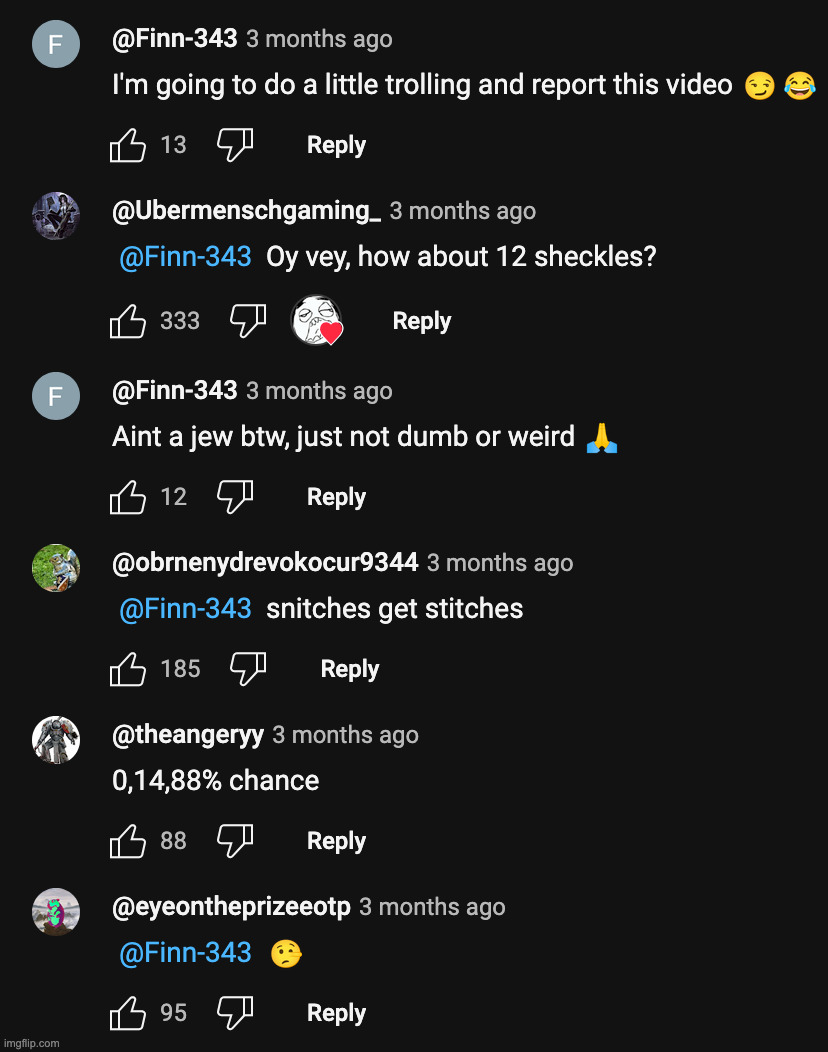828x1052 pixels.
Task: Open @obrnenydrevokocur9344's channel name
Action: [265, 562]
